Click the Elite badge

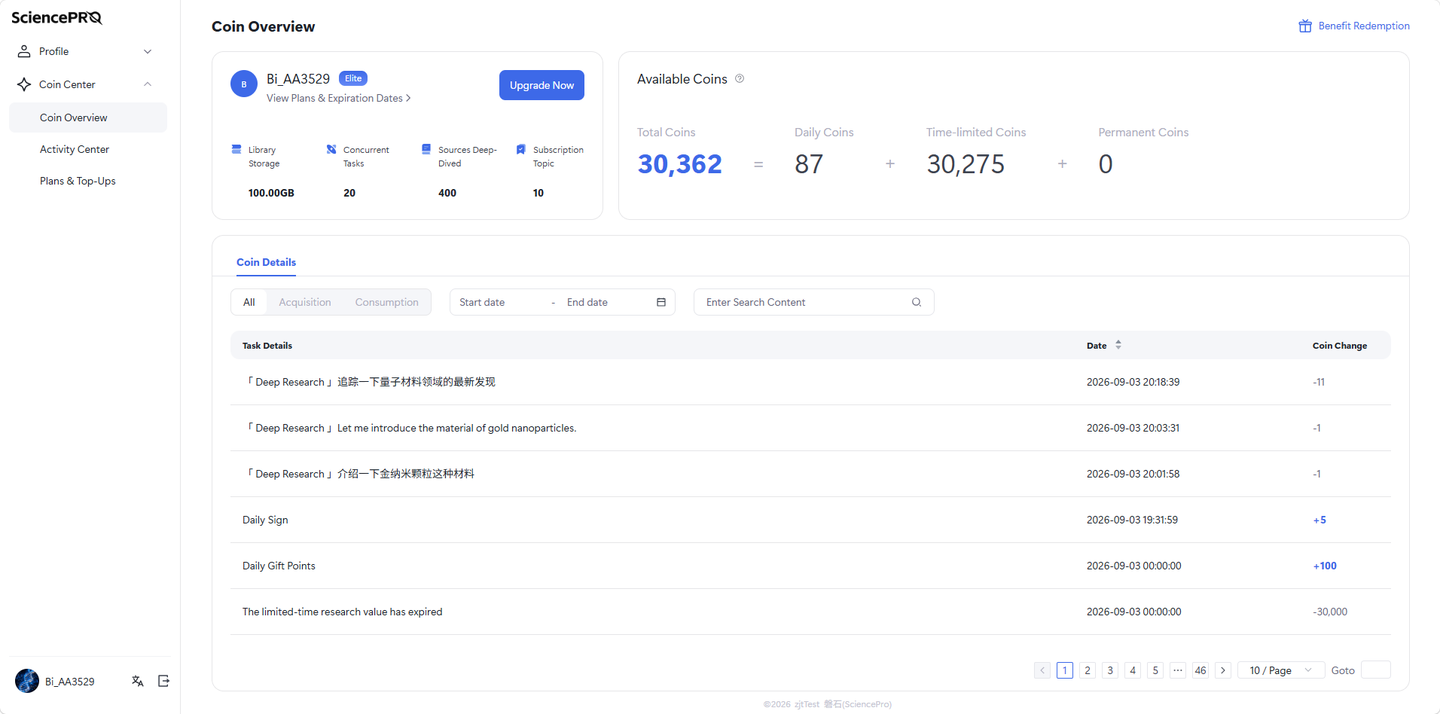353,78
